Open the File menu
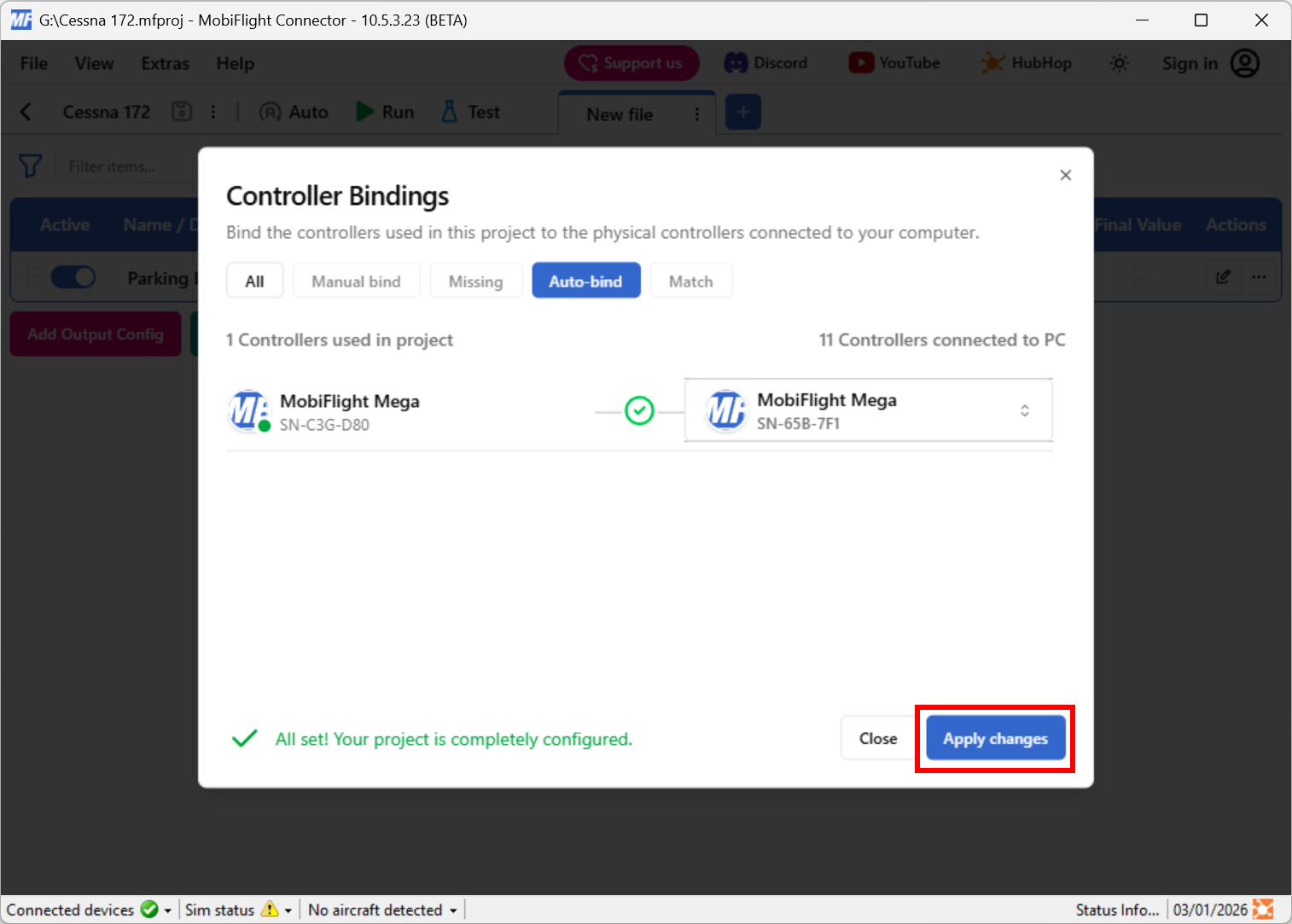 click(33, 63)
